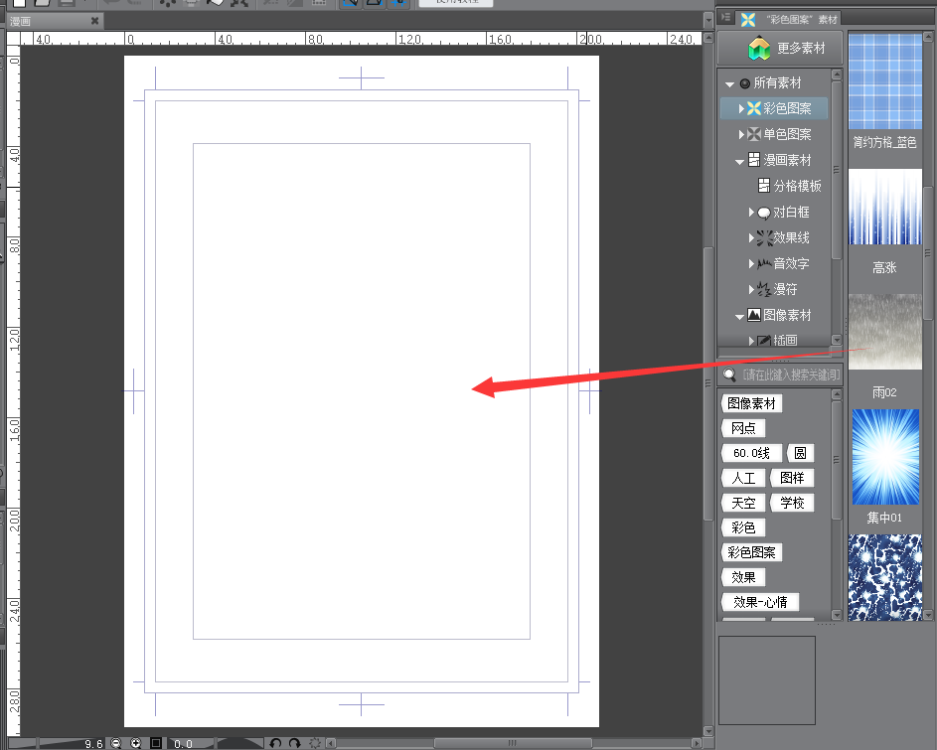Rotate the canvas right with the clockwise arrow
The image size is (937, 750).
(295, 743)
